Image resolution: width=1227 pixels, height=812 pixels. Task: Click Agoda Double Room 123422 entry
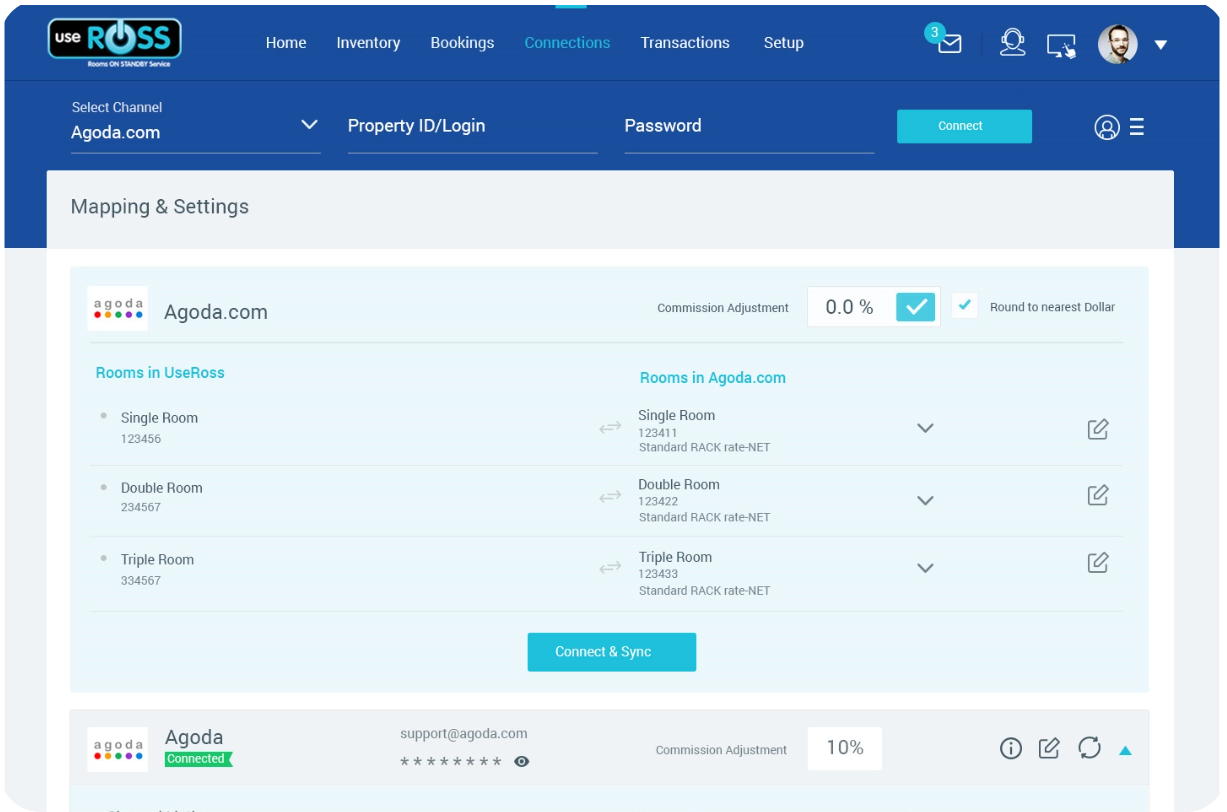point(704,500)
